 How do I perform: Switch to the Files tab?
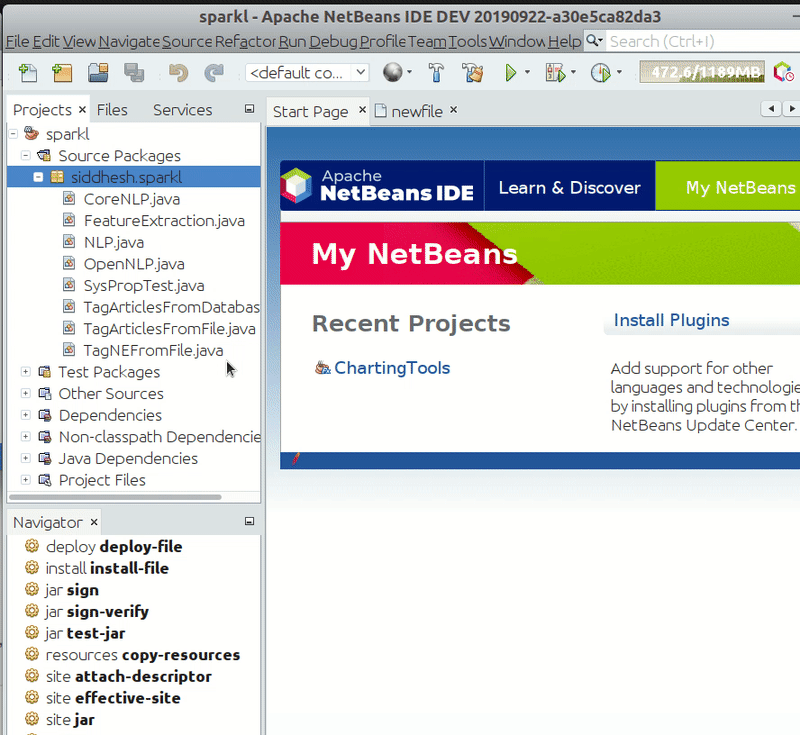tap(112, 110)
